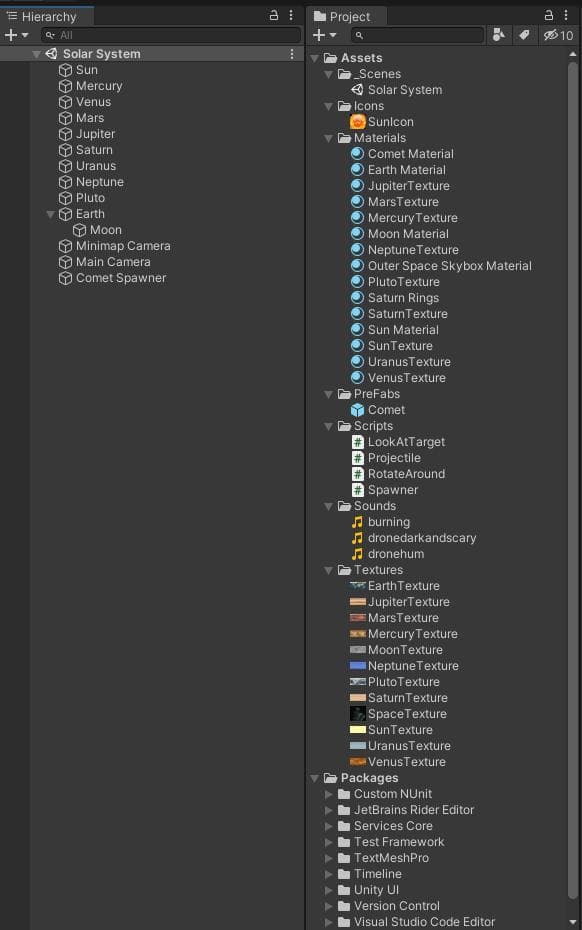This screenshot has height=930, width=582.
Task: Select the RotateAround script
Action: tap(406, 474)
